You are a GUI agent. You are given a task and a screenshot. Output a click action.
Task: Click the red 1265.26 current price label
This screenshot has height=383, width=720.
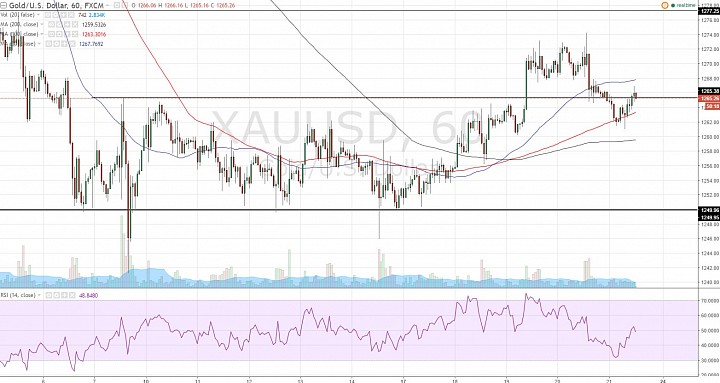pos(709,98)
